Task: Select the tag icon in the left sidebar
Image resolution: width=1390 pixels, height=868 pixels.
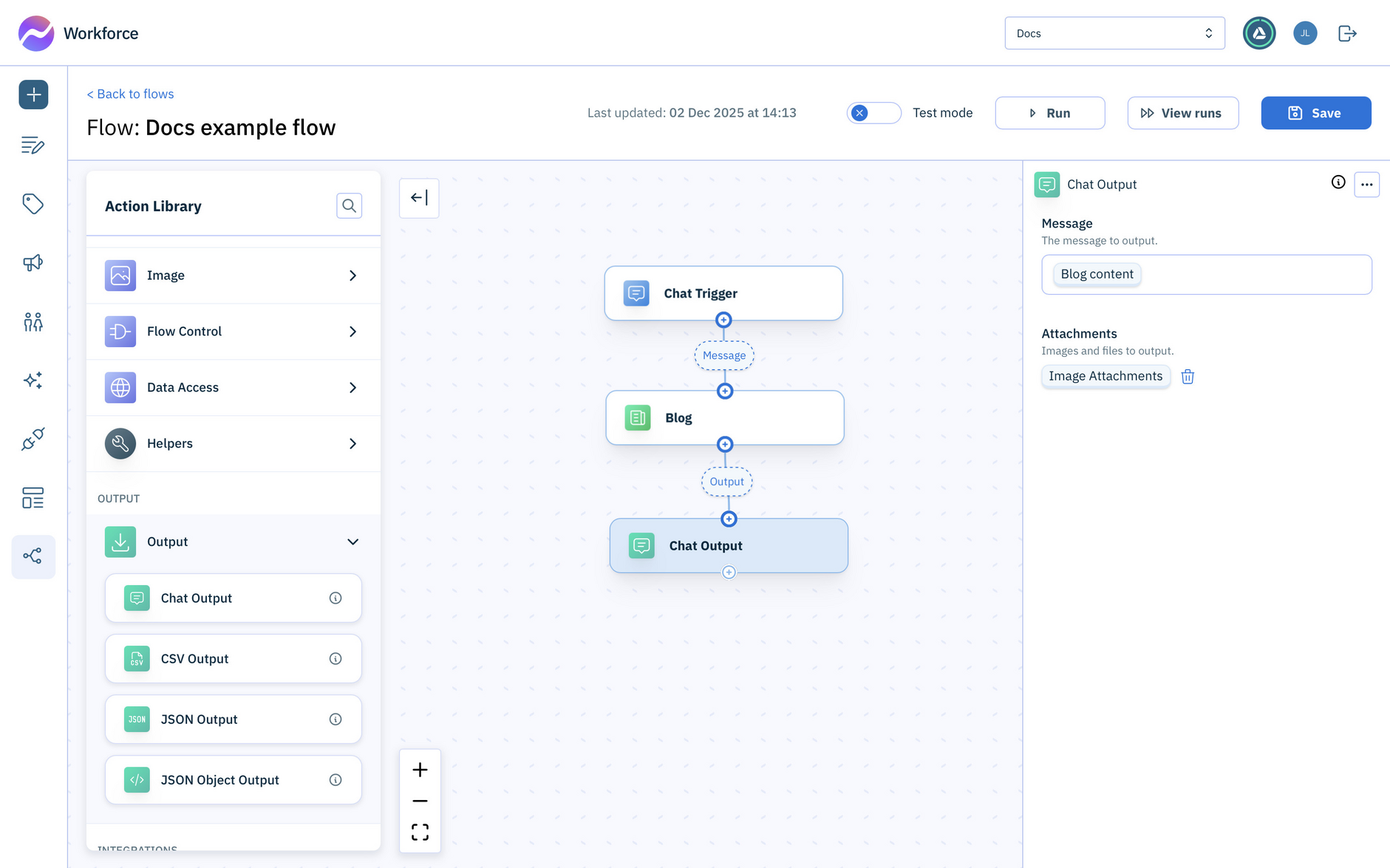Action: tap(33, 204)
